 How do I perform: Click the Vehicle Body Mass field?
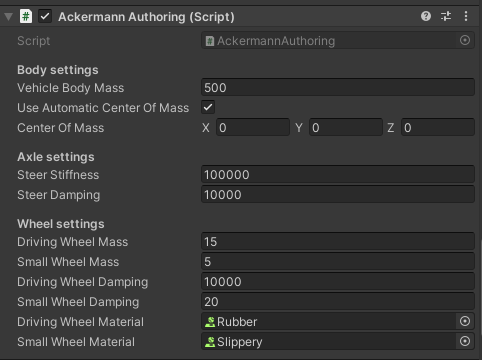[338, 87]
